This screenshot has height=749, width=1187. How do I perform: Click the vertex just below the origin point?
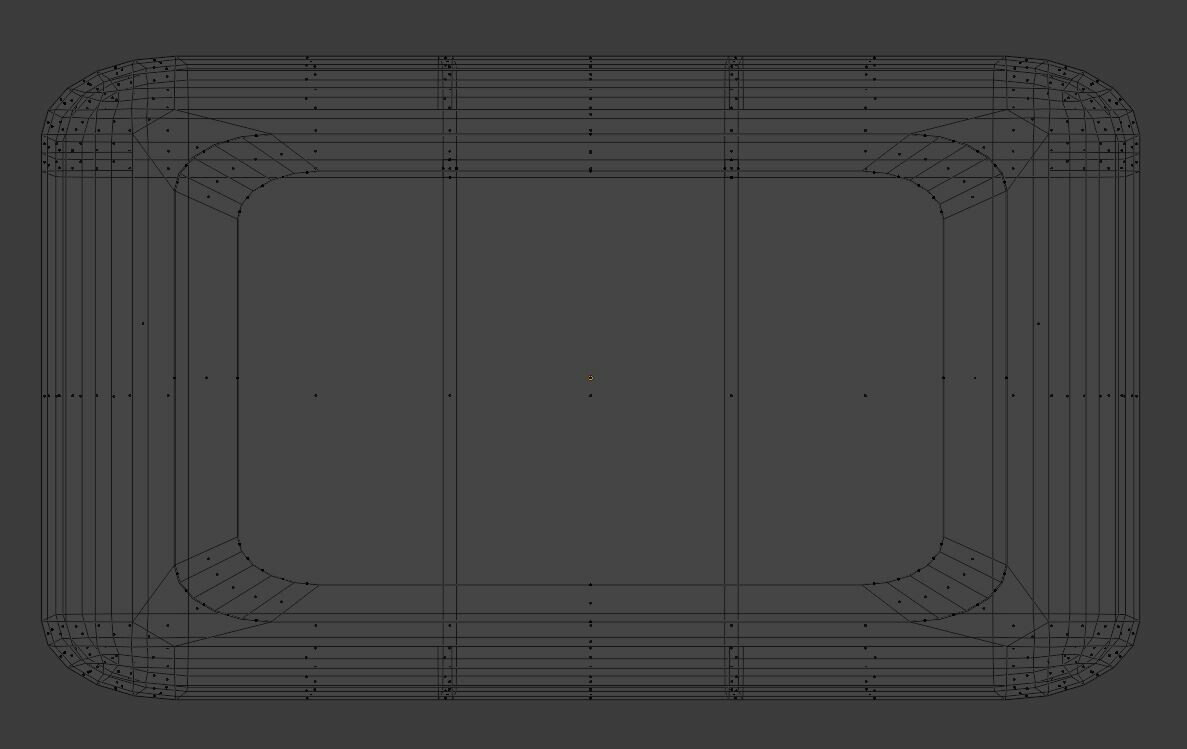point(590,394)
